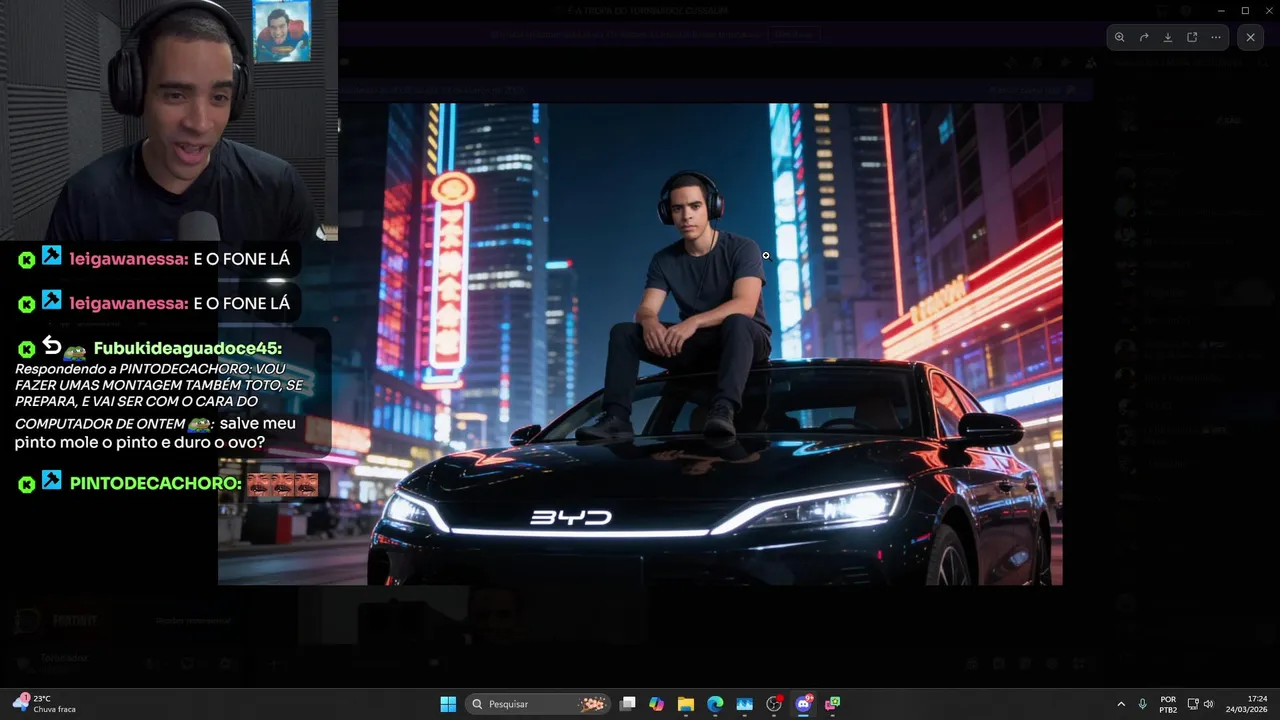Click the microphone icon in system tray
The height and width of the screenshot is (720, 1280).
[1143, 704]
